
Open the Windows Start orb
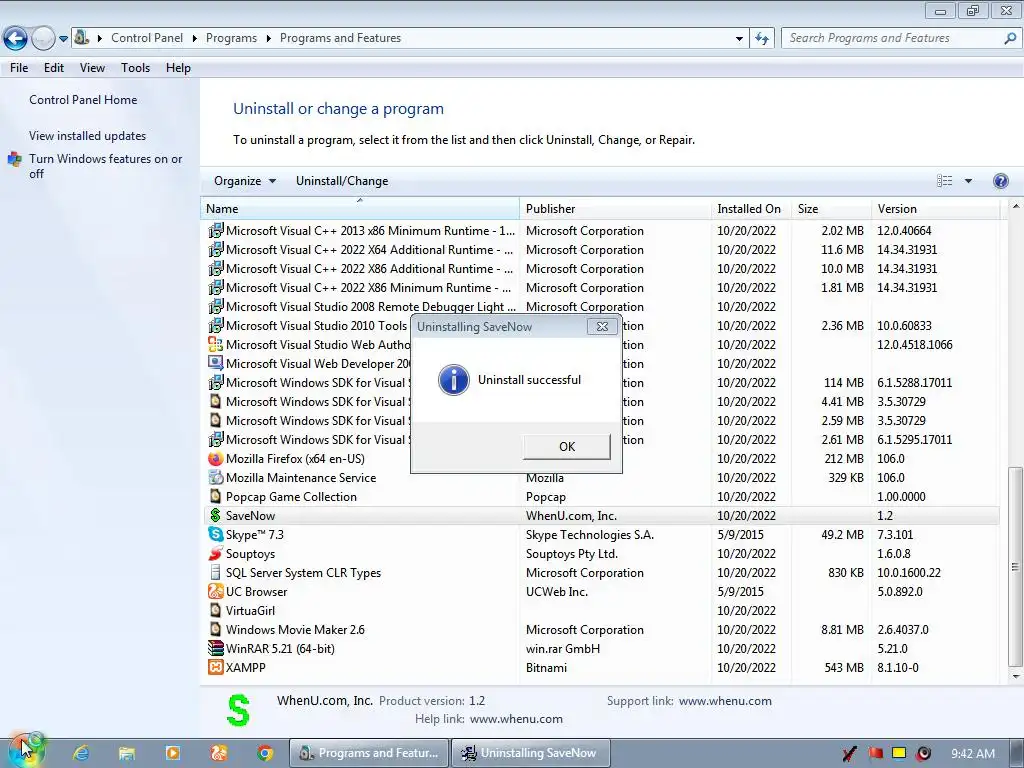[26, 750]
